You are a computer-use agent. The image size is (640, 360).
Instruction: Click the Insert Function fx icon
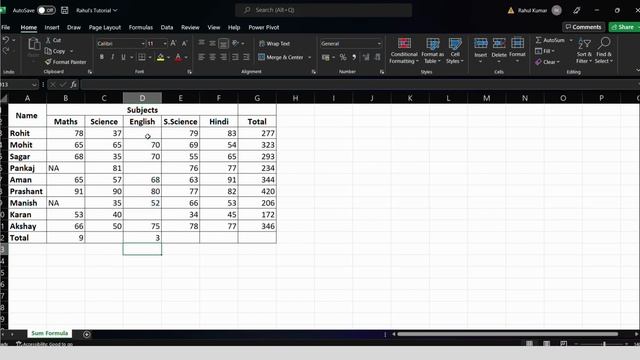[x=73, y=84]
